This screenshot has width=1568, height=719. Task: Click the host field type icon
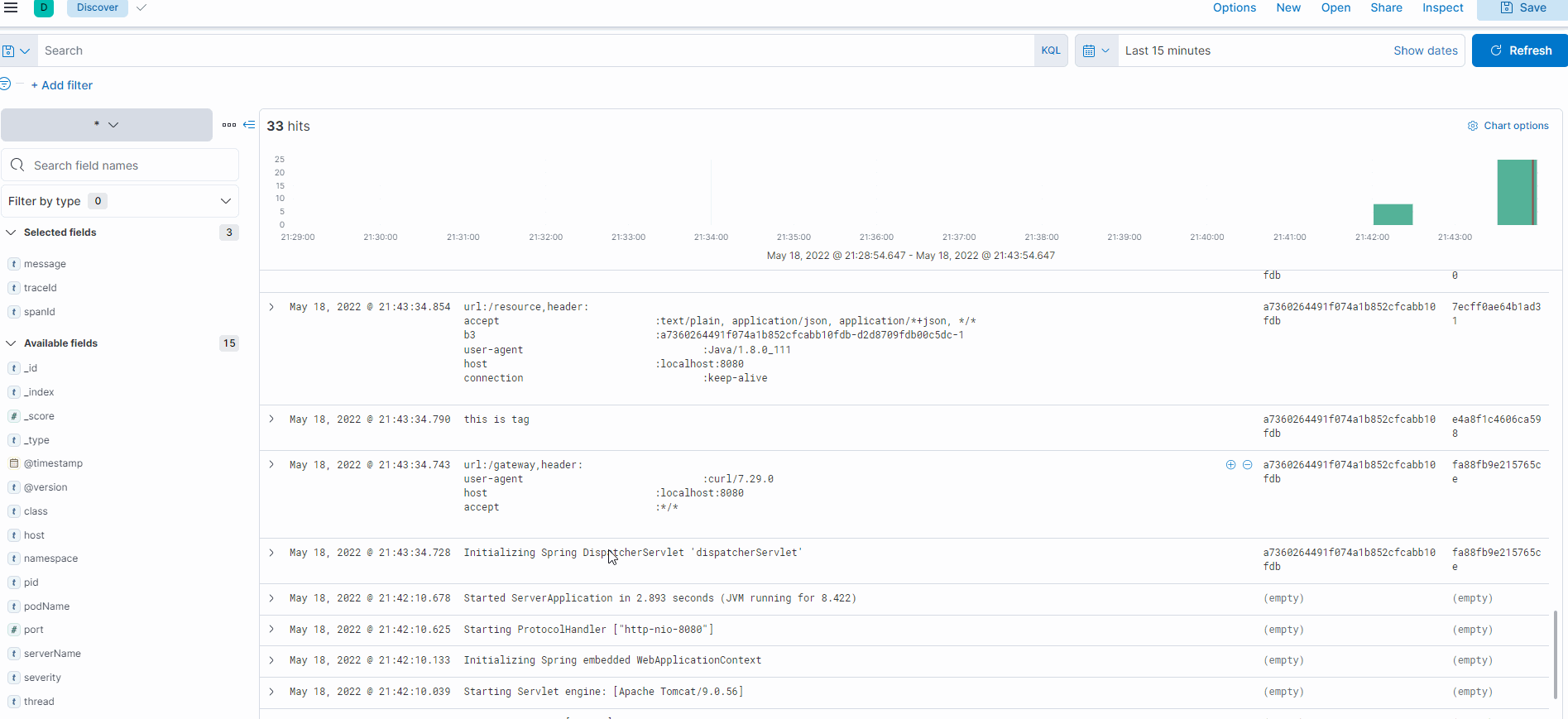click(14, 535)
